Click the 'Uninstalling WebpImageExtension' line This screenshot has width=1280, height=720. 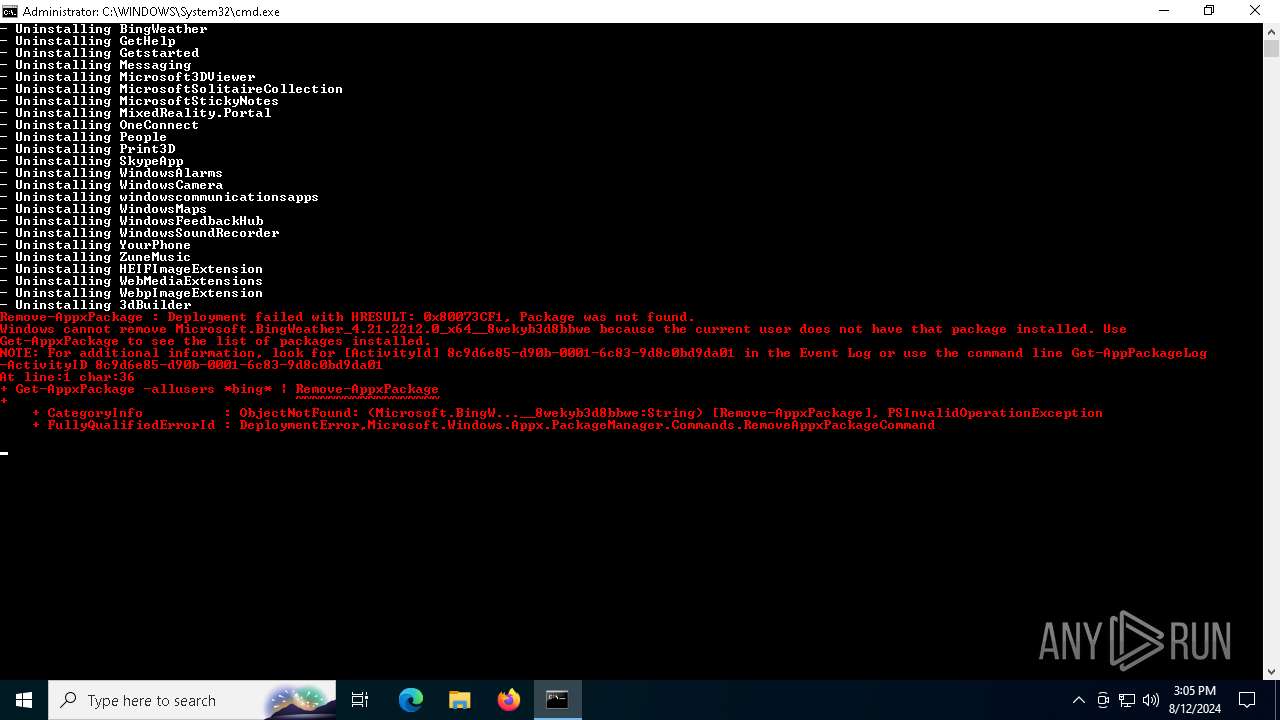coord(132,293)
